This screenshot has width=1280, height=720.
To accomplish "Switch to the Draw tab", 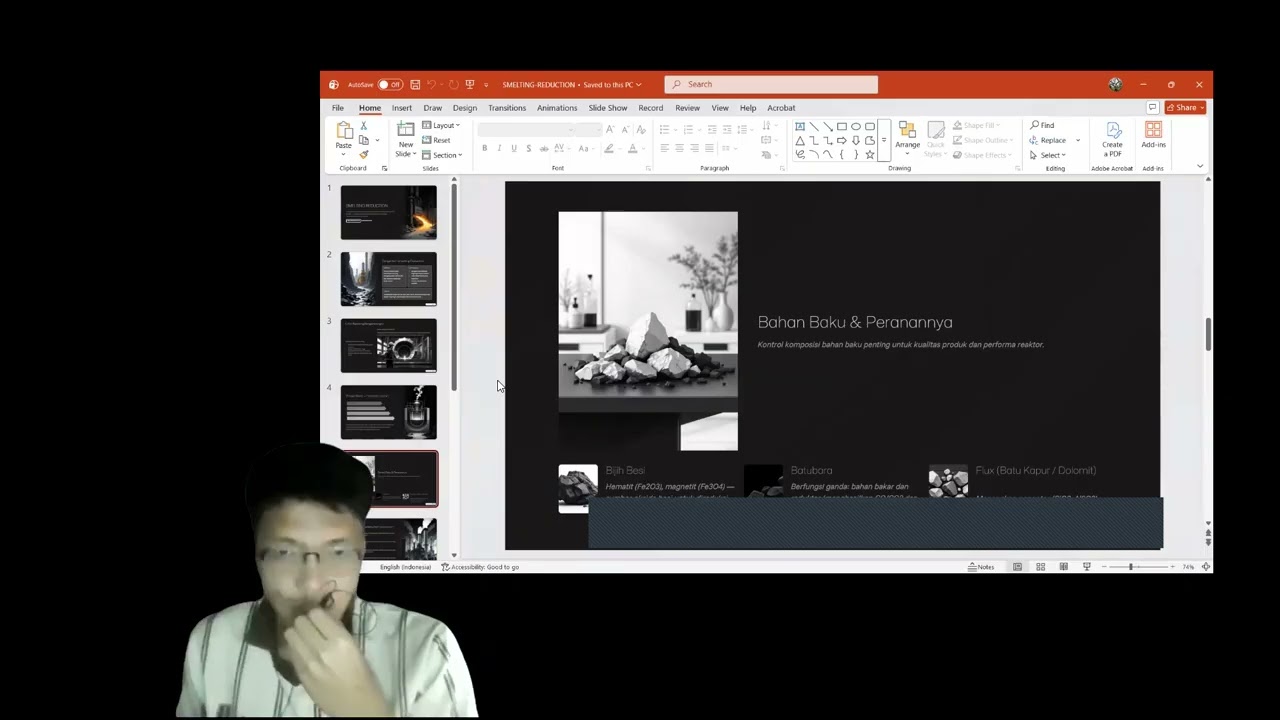I will (432, 108).
